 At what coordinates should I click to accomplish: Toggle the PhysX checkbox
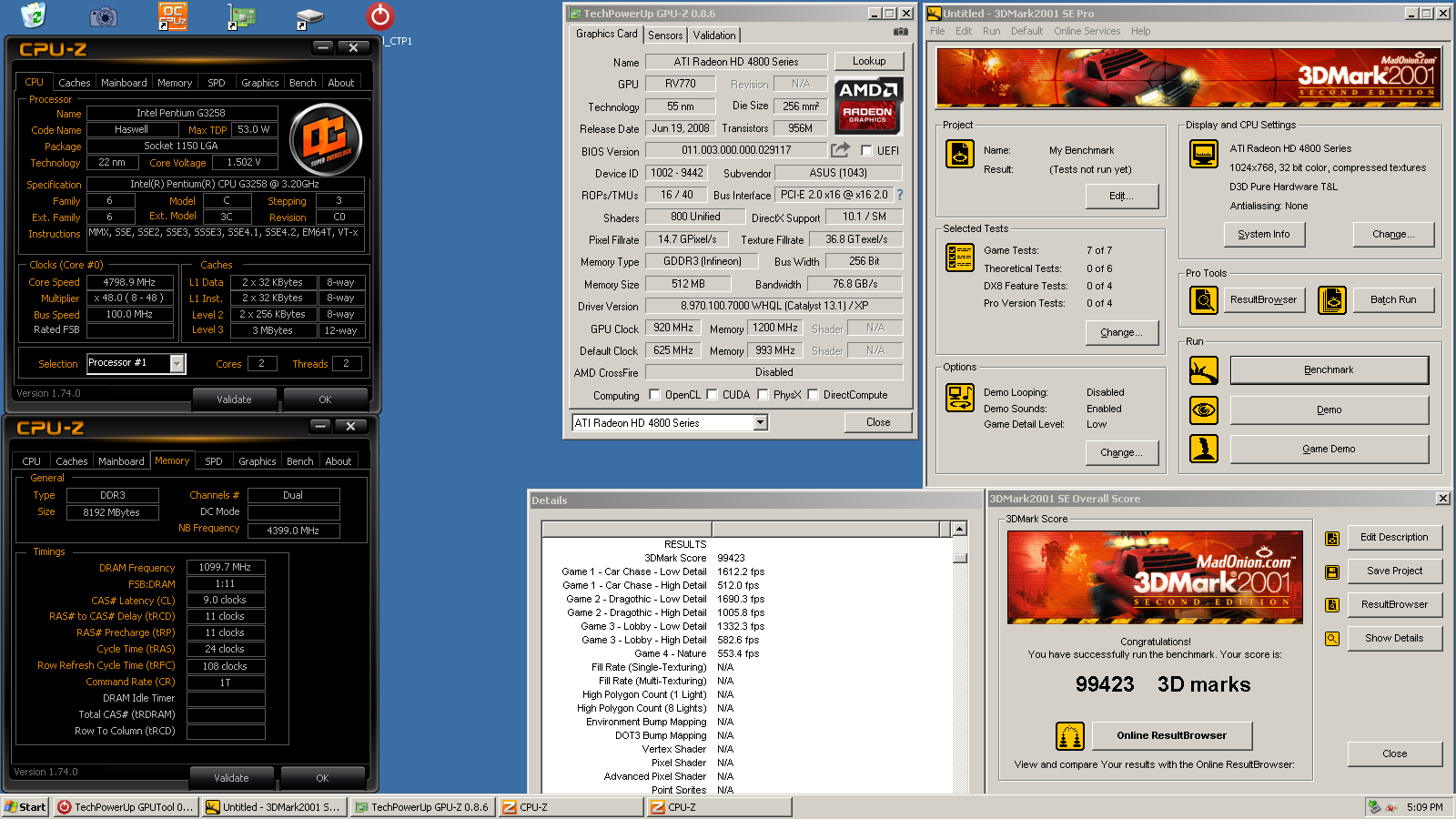763,395
